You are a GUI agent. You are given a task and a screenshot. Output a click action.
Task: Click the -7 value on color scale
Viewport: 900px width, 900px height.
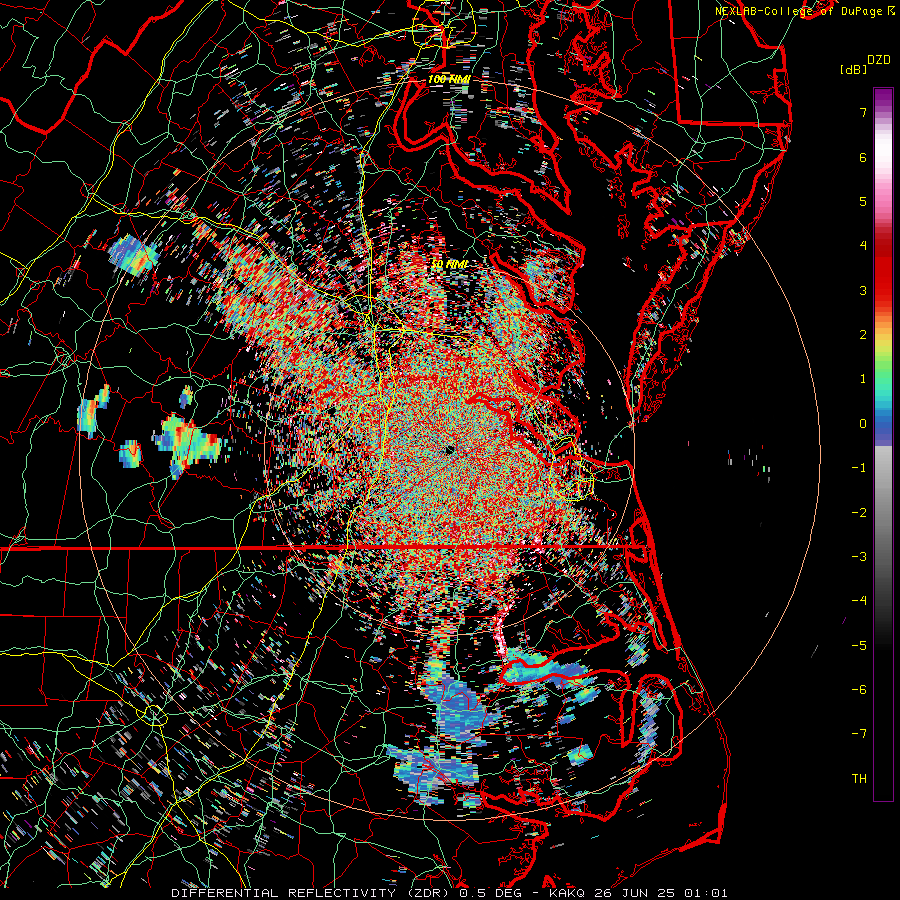(859, 734)
